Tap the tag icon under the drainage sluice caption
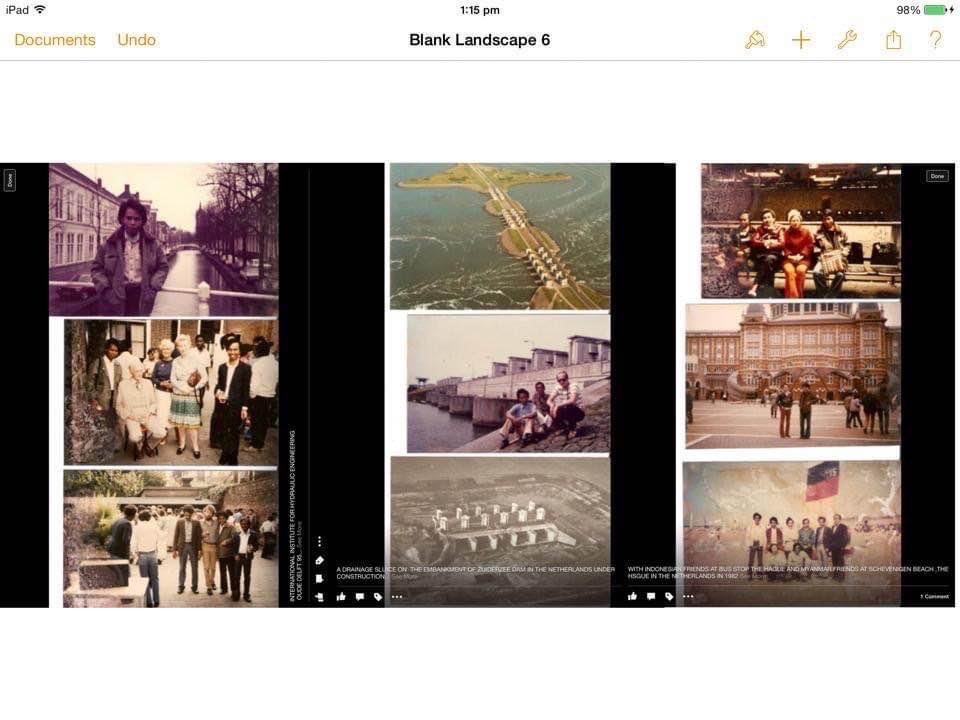 coord(378,597)
